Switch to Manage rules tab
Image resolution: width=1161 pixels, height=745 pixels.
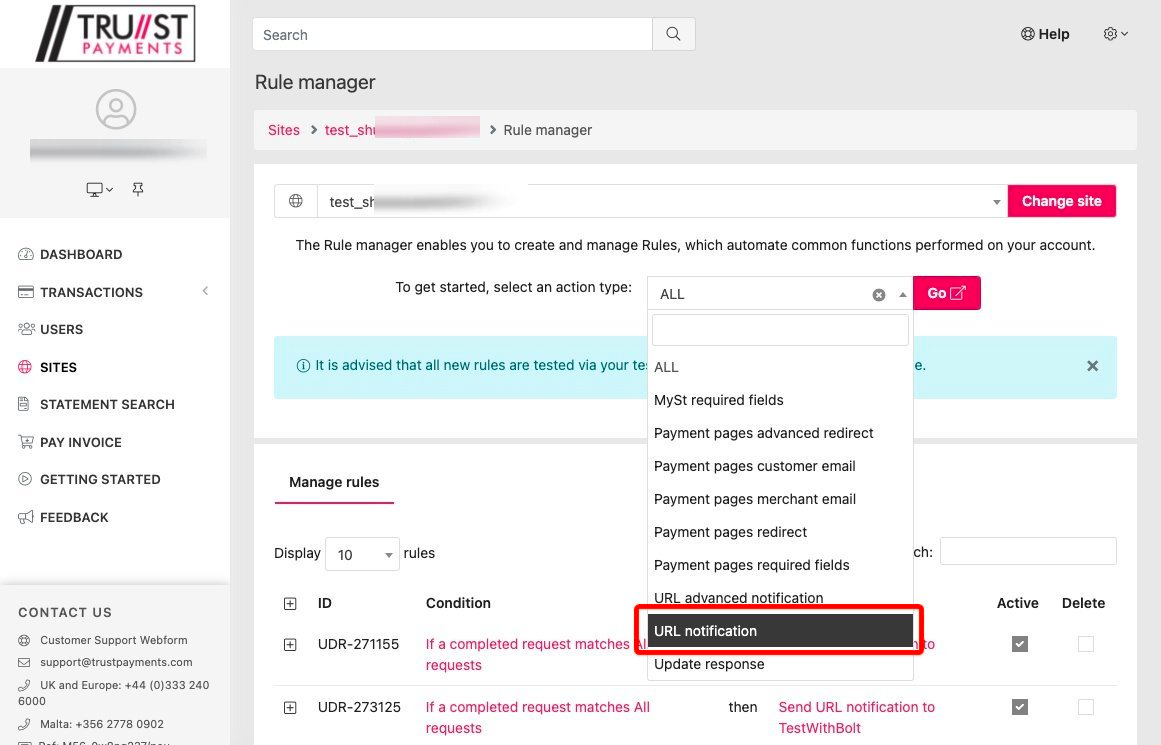tap(334, 482)
